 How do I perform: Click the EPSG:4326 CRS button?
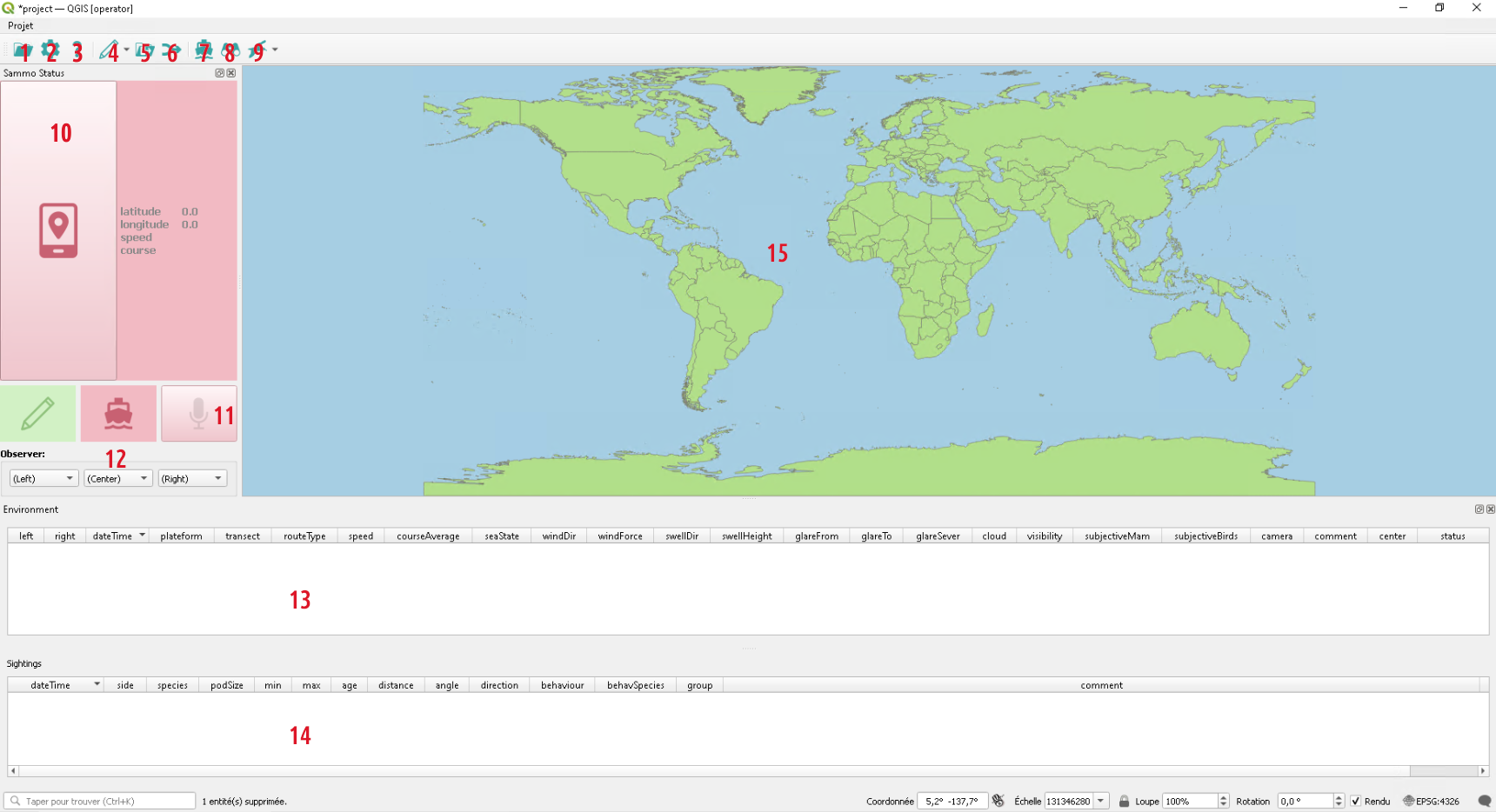(1431, 802)
